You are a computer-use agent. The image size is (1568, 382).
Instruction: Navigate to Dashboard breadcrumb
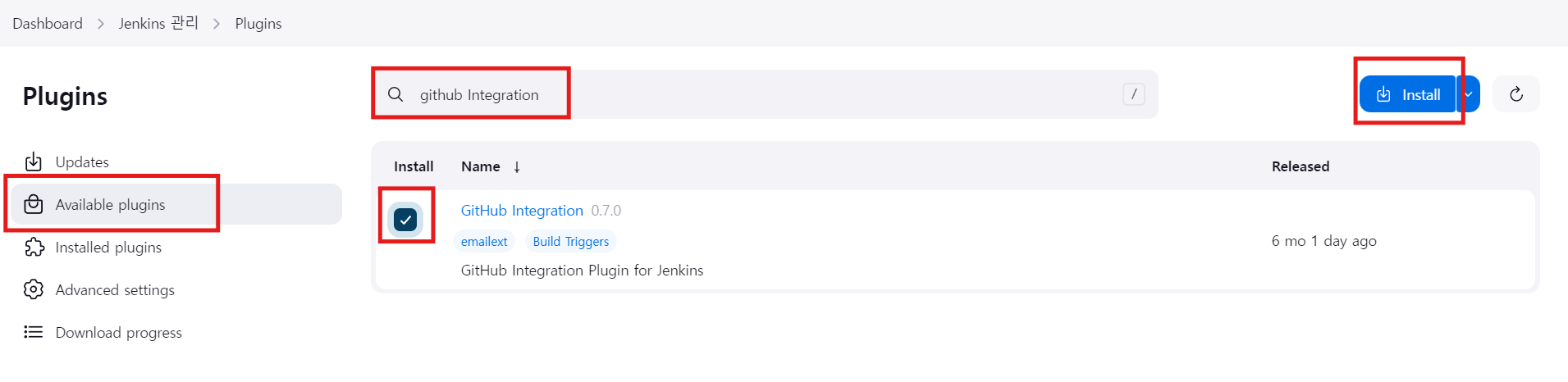tap(48, 24)
